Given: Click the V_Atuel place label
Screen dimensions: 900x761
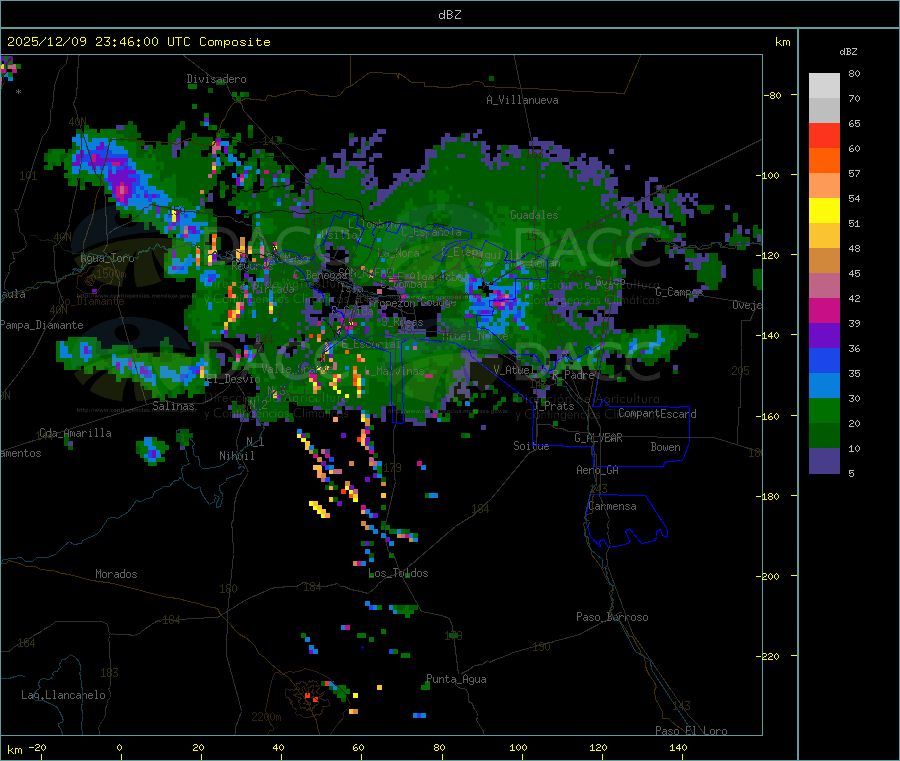Looking at the screenshot, I should pos(514,370).
